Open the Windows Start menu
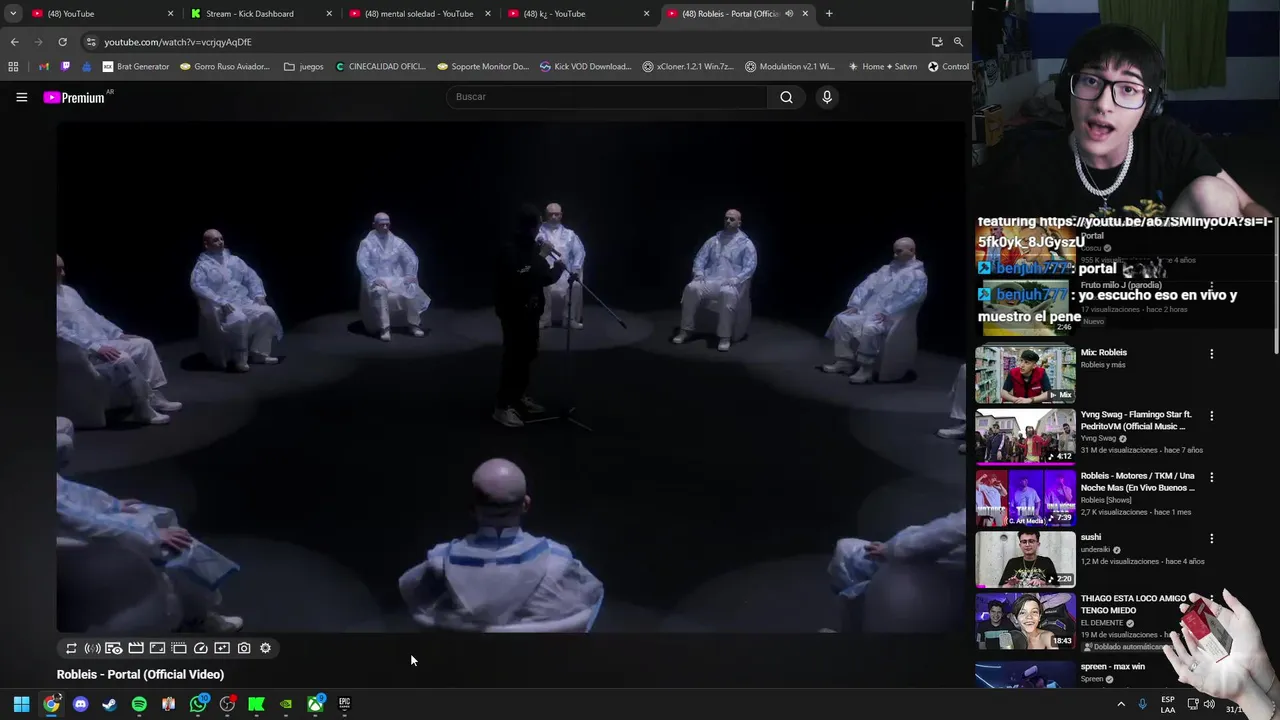The height and width of the screenshot is (720, 1280). 21,704
